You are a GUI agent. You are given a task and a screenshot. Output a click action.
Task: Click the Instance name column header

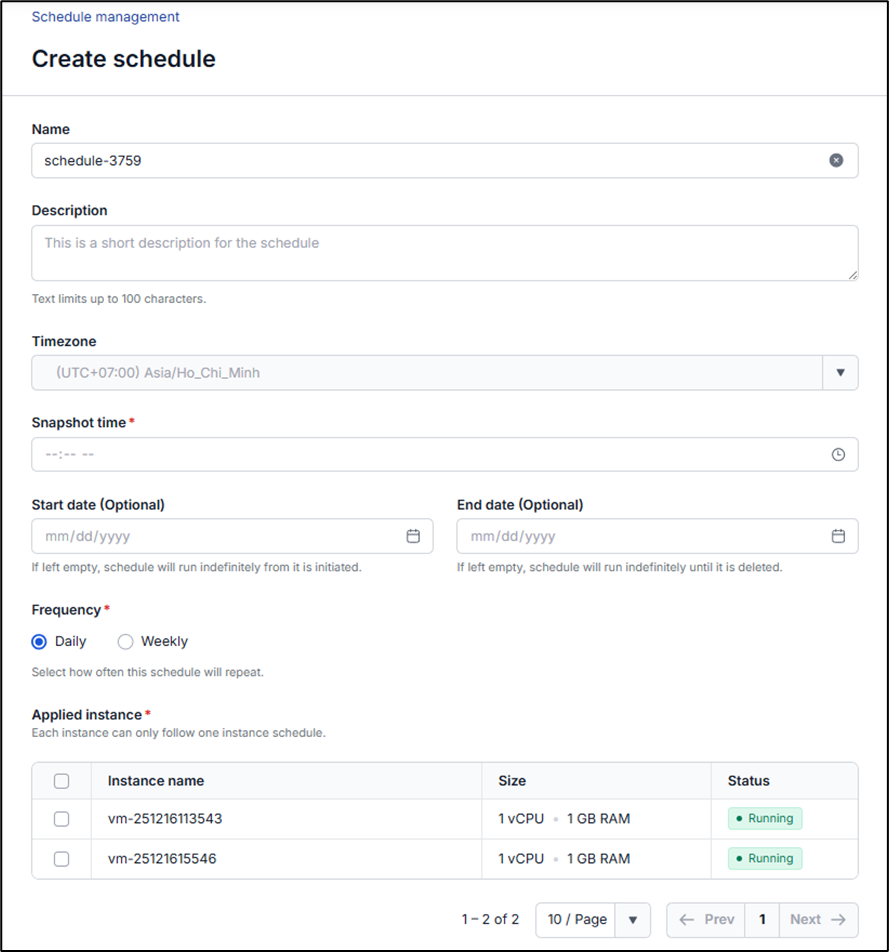(x=156, y=781)
